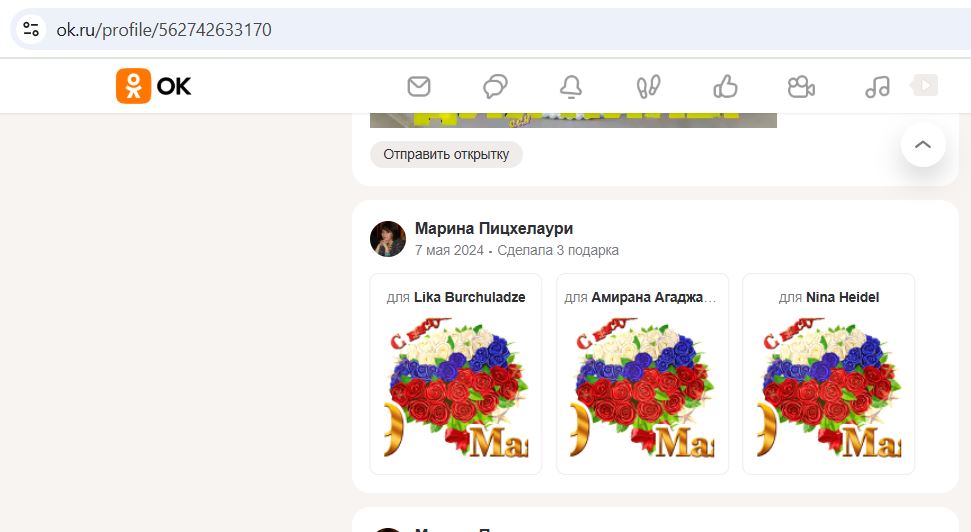This screenshot has height=532, width=971.
Task: Click the OK logo in header
Action: pos(154,86)
